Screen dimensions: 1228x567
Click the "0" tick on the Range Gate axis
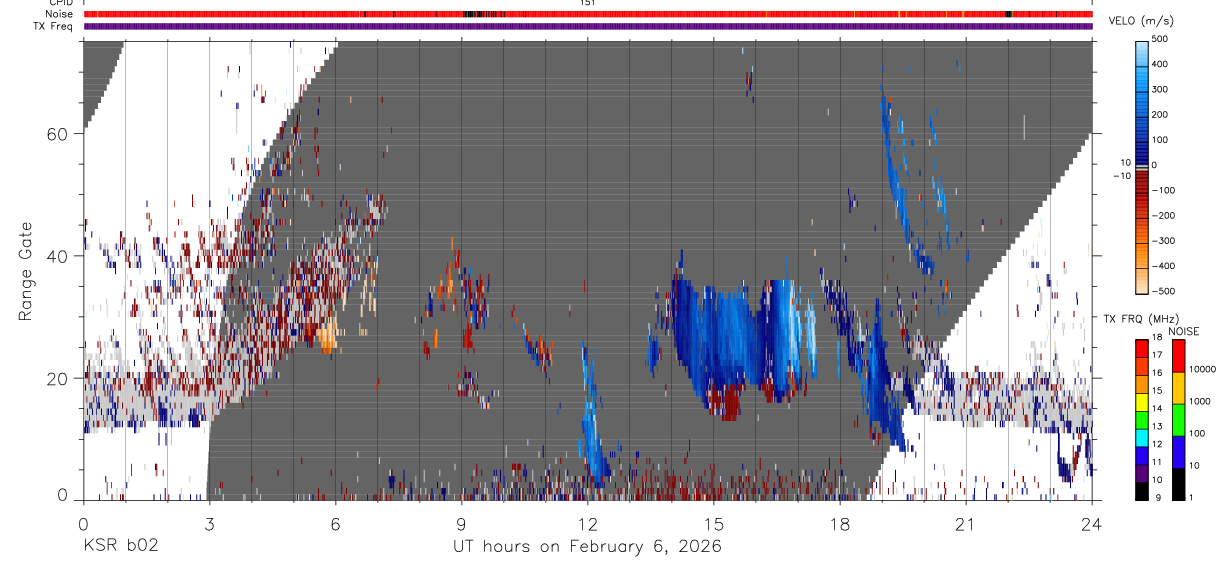[x=61, y=494]
